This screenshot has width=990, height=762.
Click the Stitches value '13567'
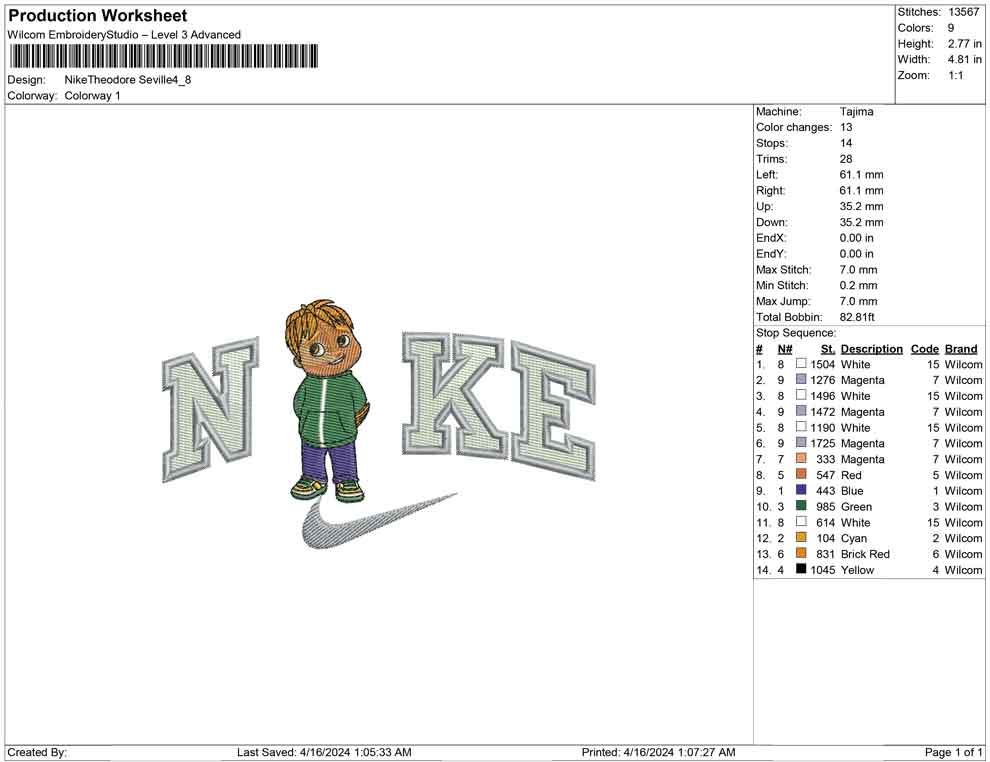(x=963, y=12)
